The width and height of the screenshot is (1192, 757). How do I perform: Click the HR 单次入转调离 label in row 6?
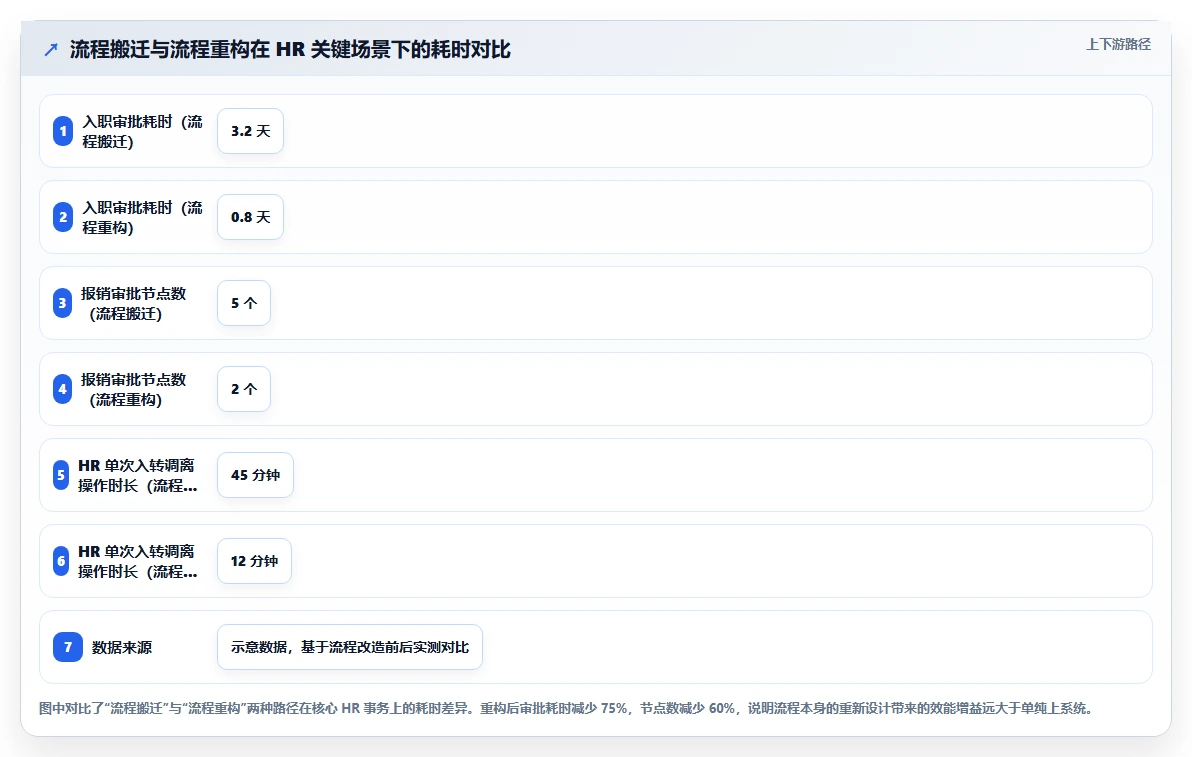pyautogui.click(x=138, y=561)
